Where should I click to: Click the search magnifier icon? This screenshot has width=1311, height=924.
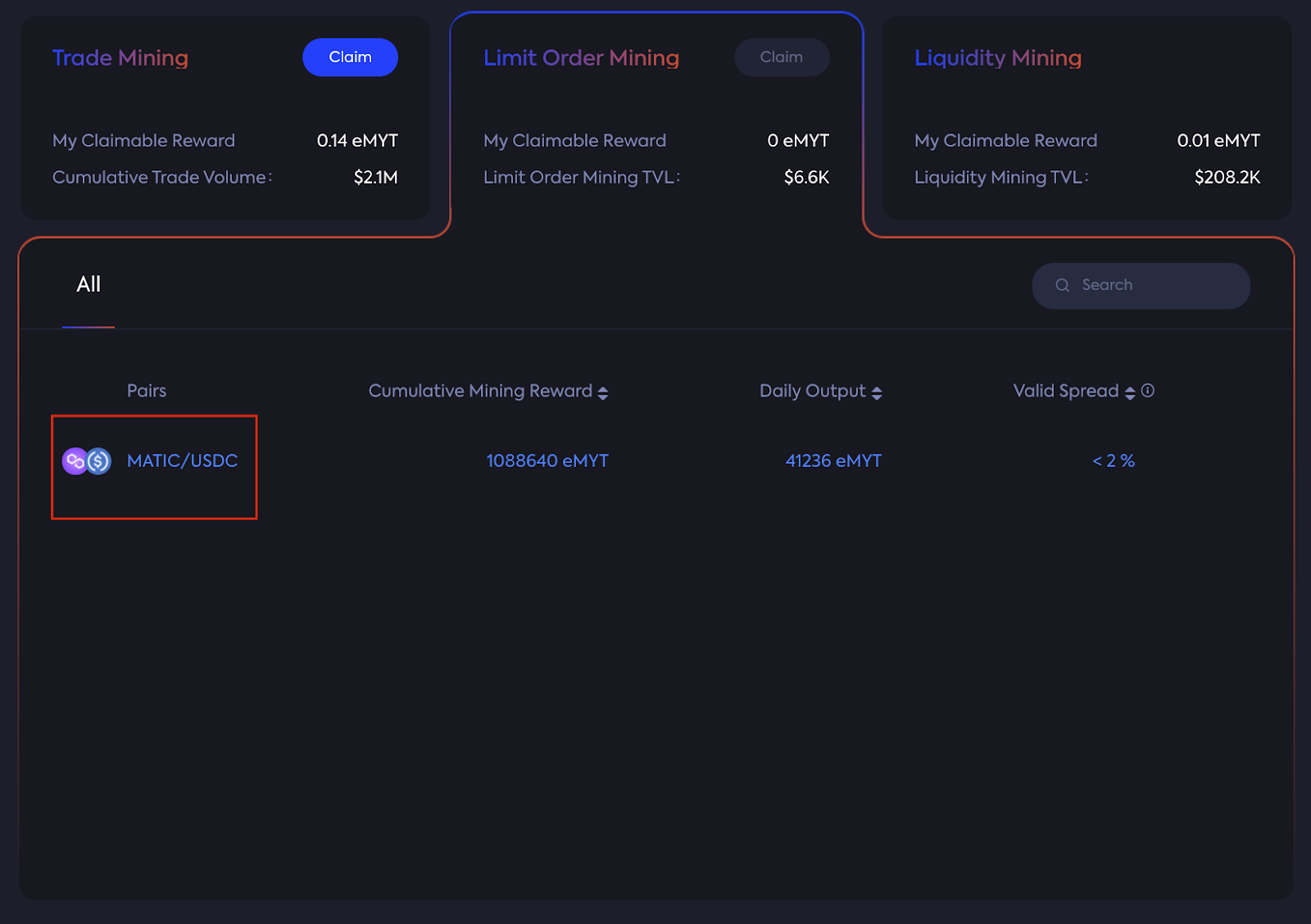point(1063,285)
